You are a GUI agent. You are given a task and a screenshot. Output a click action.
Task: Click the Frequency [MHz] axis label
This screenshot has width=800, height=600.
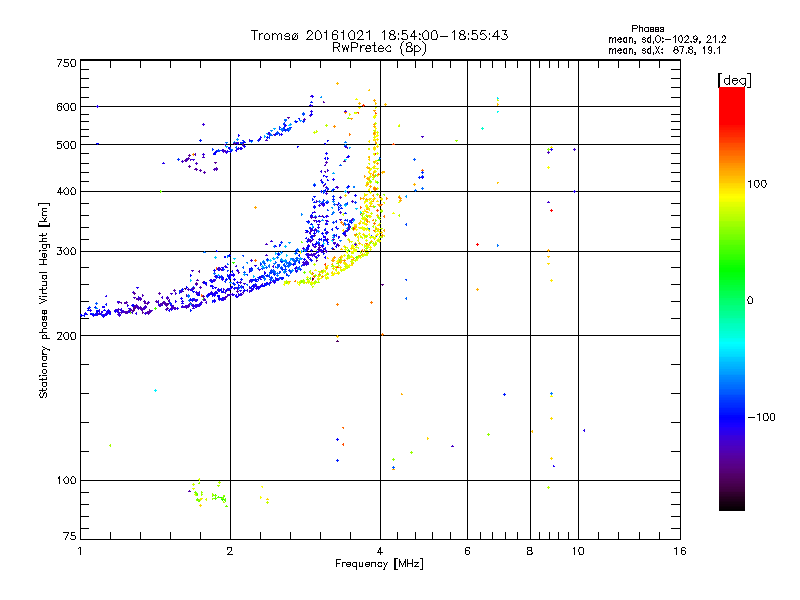point(379,566)
